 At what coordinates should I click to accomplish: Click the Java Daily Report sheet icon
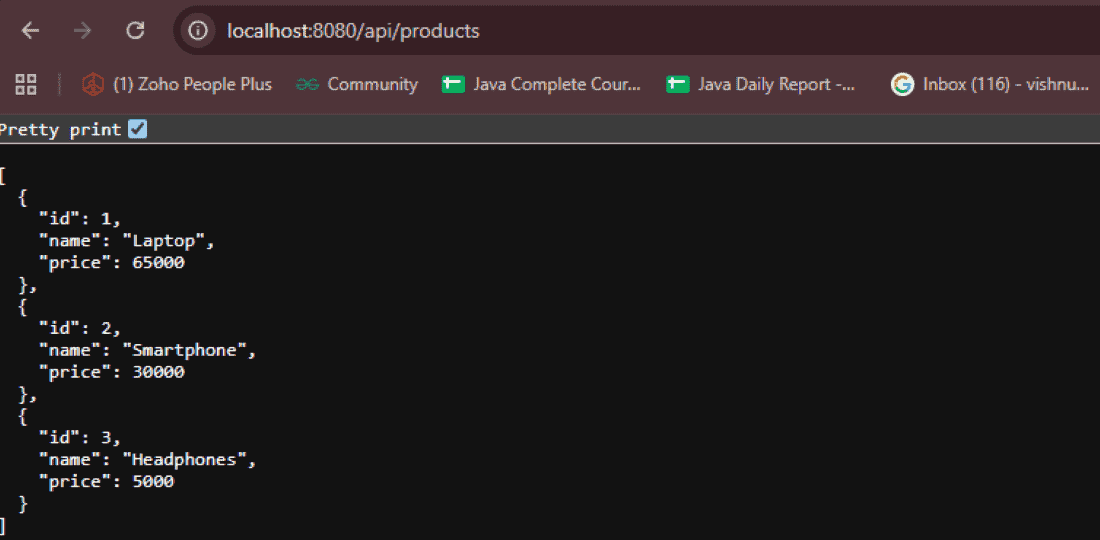click(678, 85)
